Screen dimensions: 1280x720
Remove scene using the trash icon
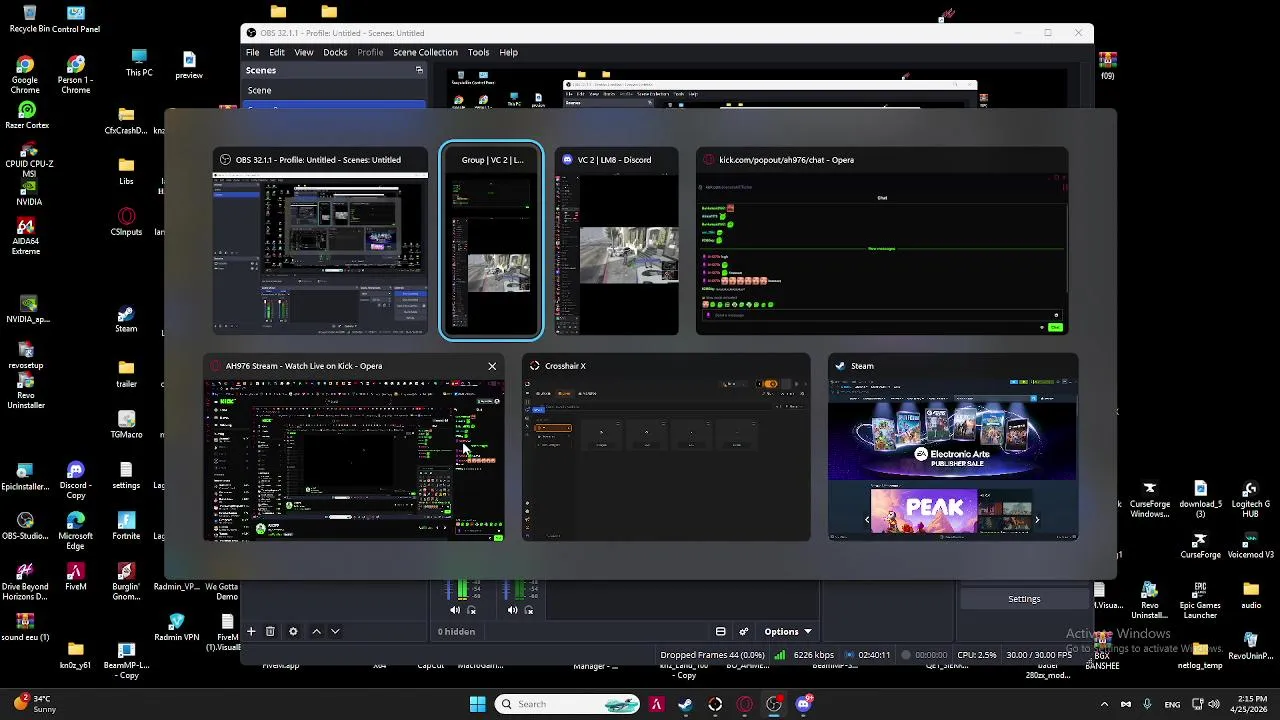270,631
